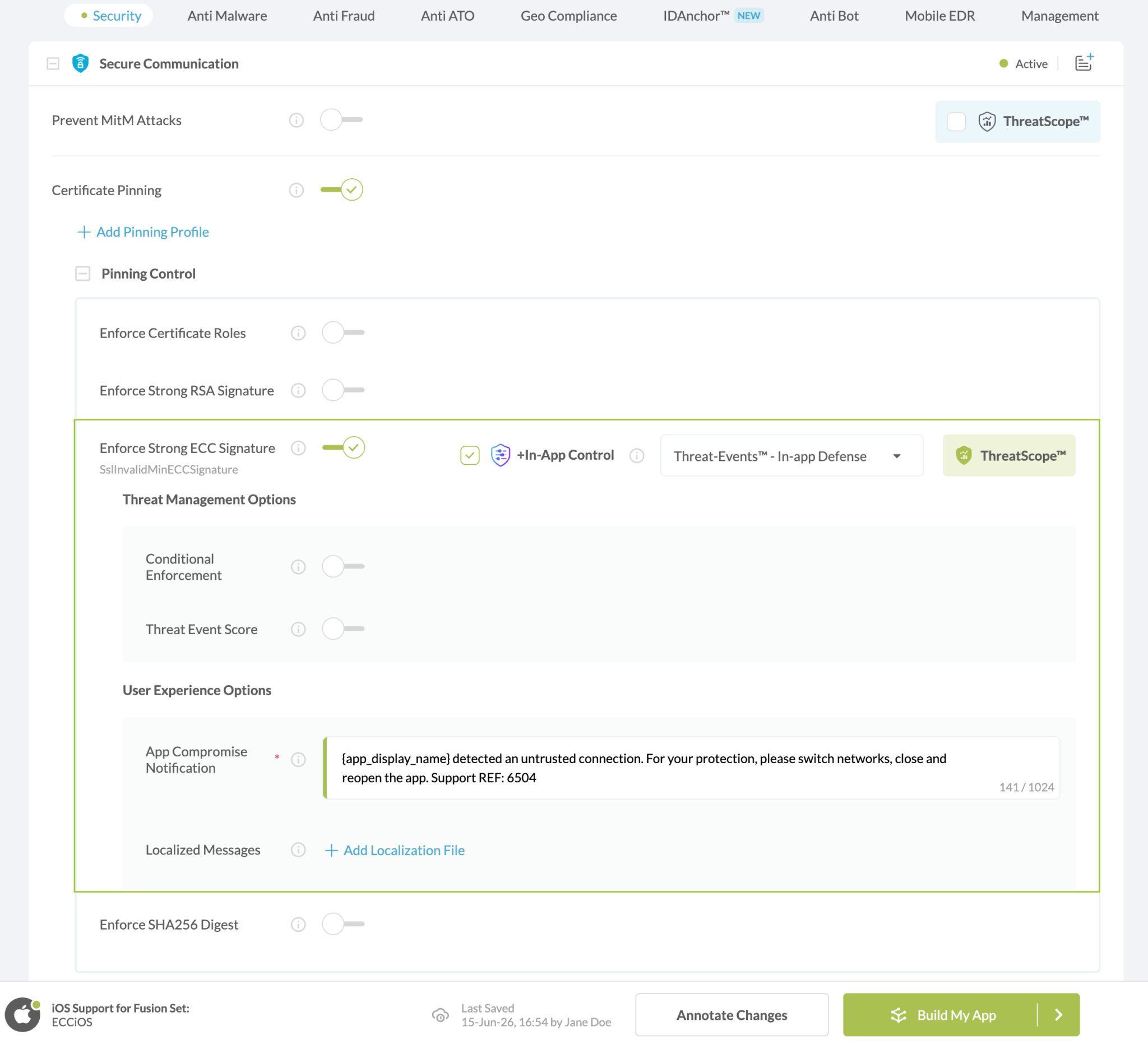The width and height of the screenshot is (1148, 1044).
Task: Click the iOS Support Fusion Set label
Action: [121, 1008]
